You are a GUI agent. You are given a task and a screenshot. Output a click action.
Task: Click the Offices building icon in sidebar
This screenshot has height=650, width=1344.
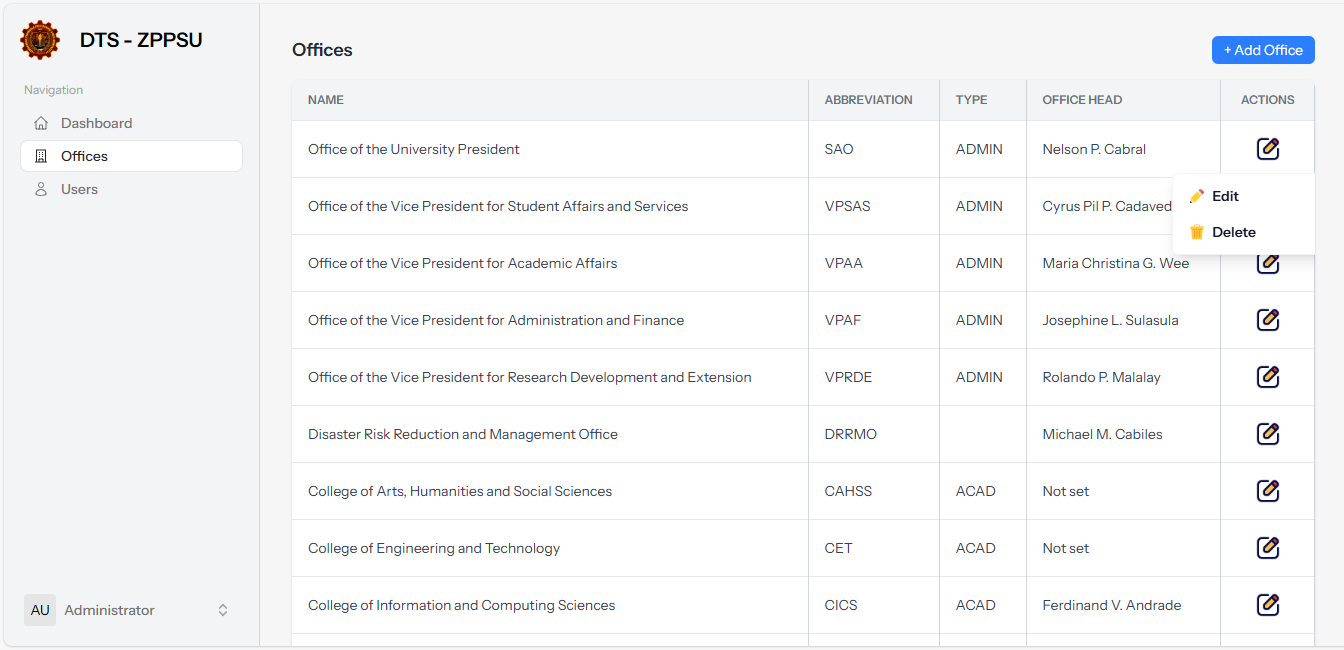(x=40, y=155)
